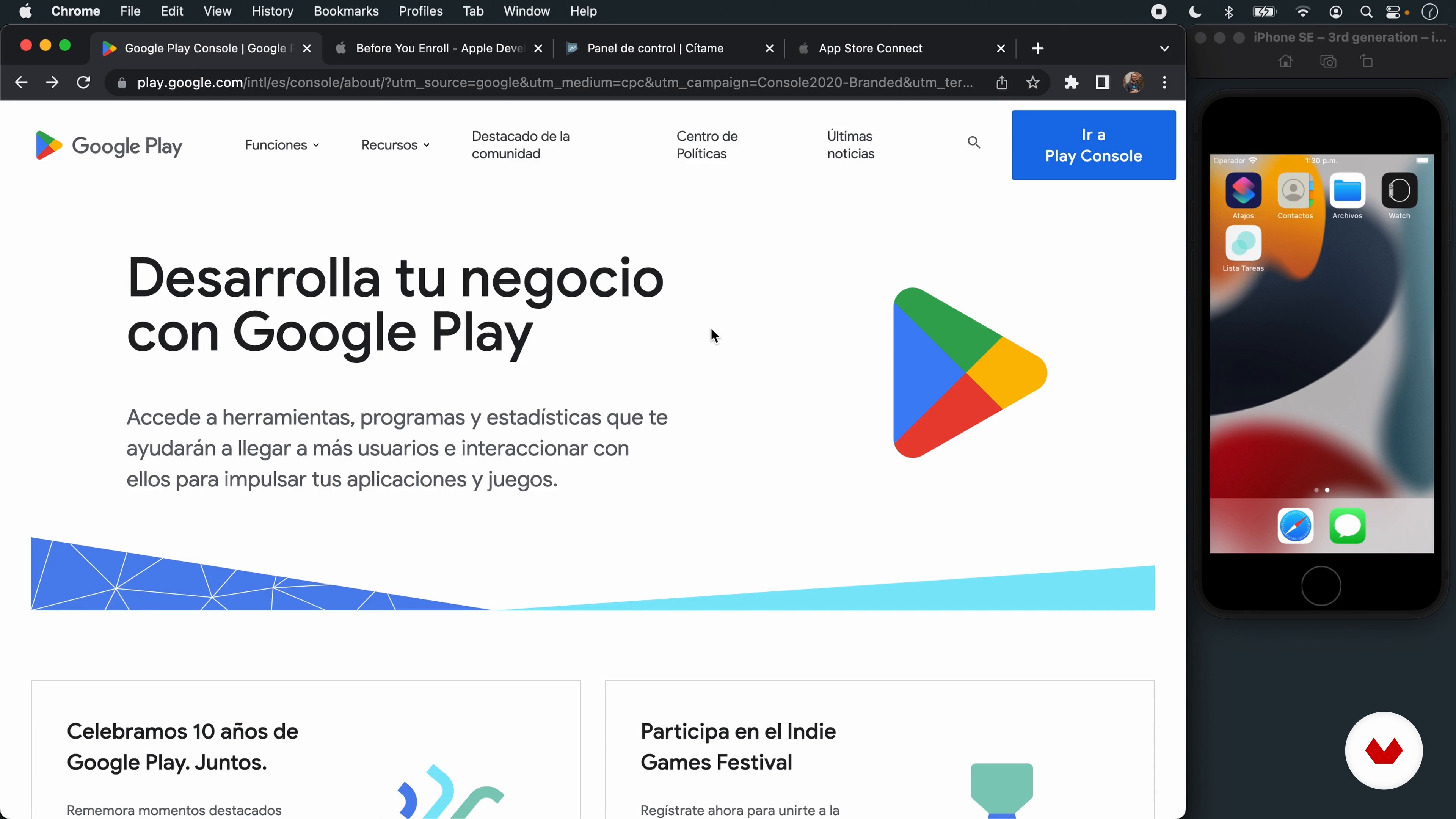
Task: Click the simulator toolbar rotate icon
Action: (x=1367, y=61)
